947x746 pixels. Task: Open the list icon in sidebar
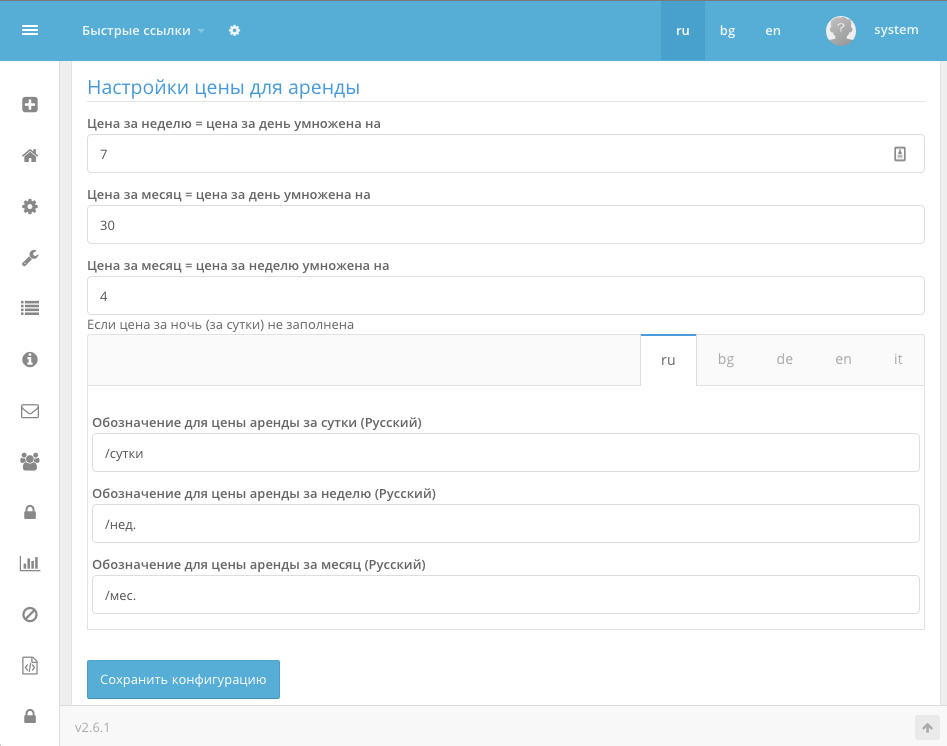tap(30, 309)
